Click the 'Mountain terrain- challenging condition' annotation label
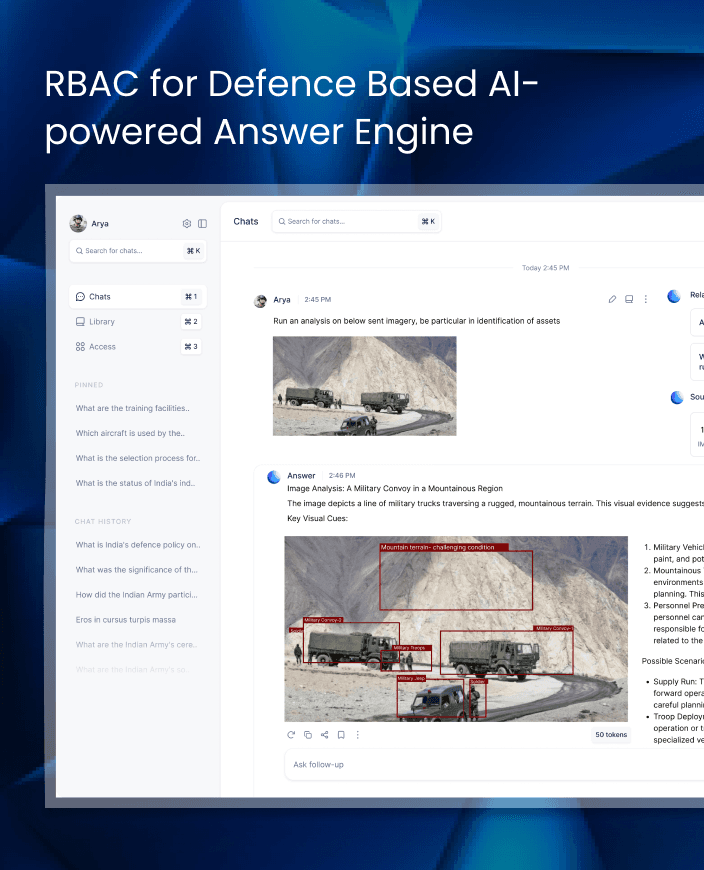The image size is (704, 870). tap(444, 548)
